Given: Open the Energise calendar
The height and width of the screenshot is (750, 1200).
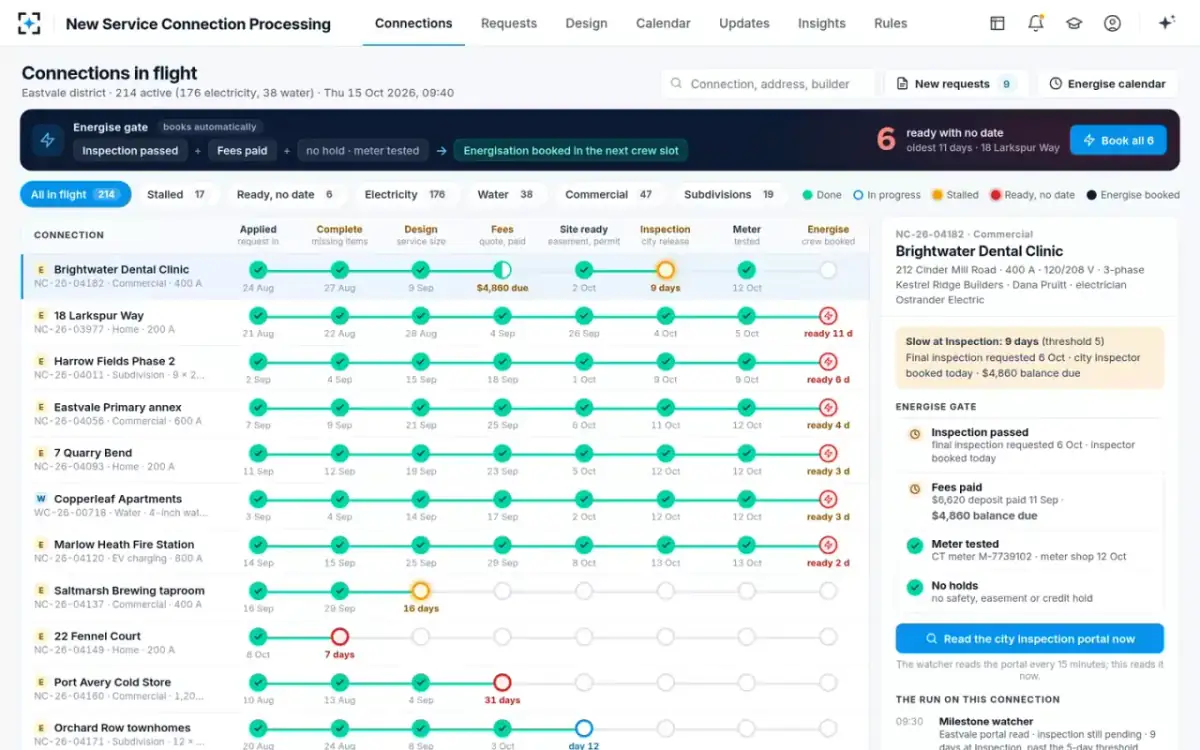Looking at the screenshot, I should coord(1107,84).
